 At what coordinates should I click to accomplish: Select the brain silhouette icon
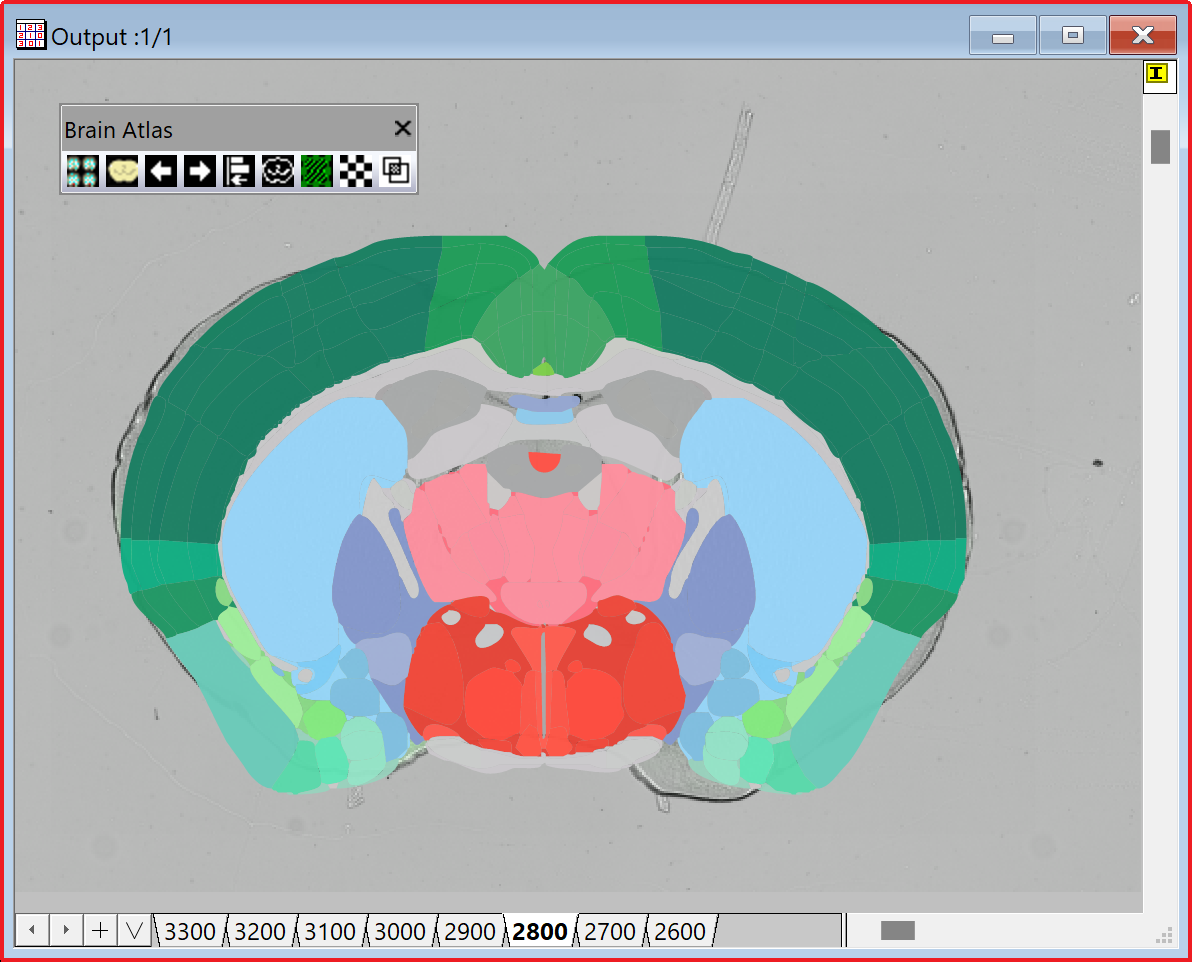click(120, 170)
